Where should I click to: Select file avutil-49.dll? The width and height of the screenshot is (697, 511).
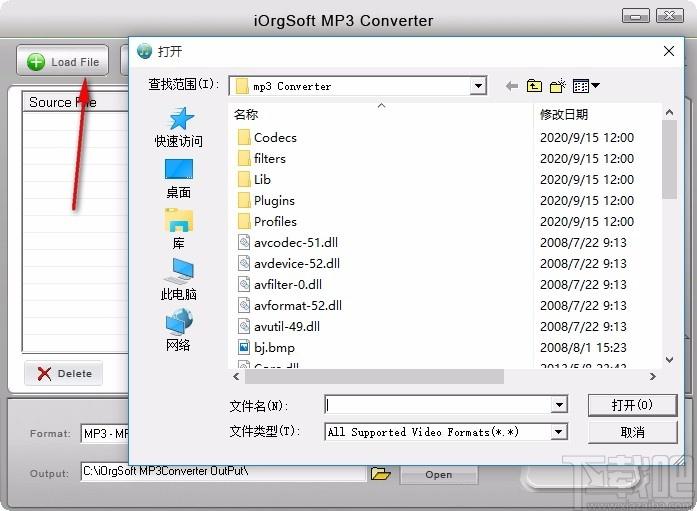tap(279, 327)
